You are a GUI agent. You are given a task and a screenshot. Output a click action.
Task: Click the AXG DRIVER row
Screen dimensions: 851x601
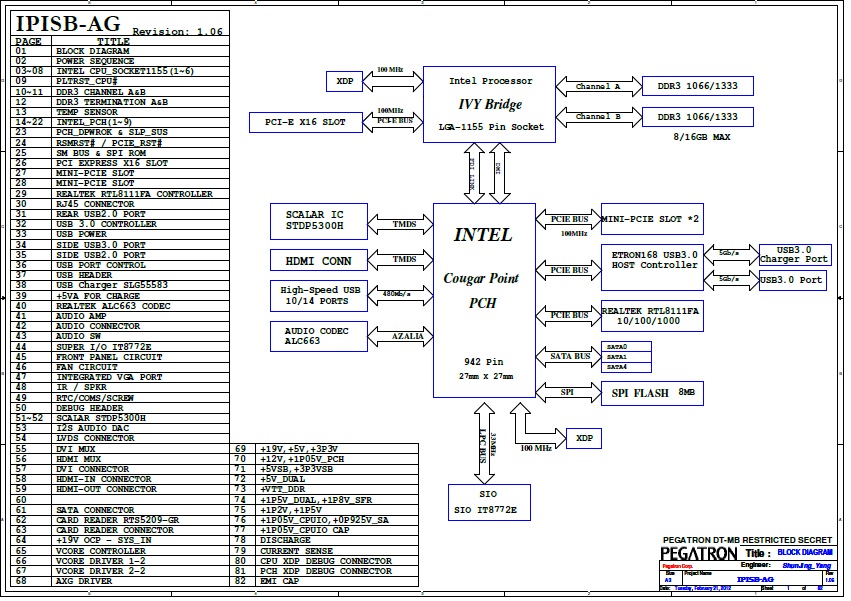coord(120,581)
